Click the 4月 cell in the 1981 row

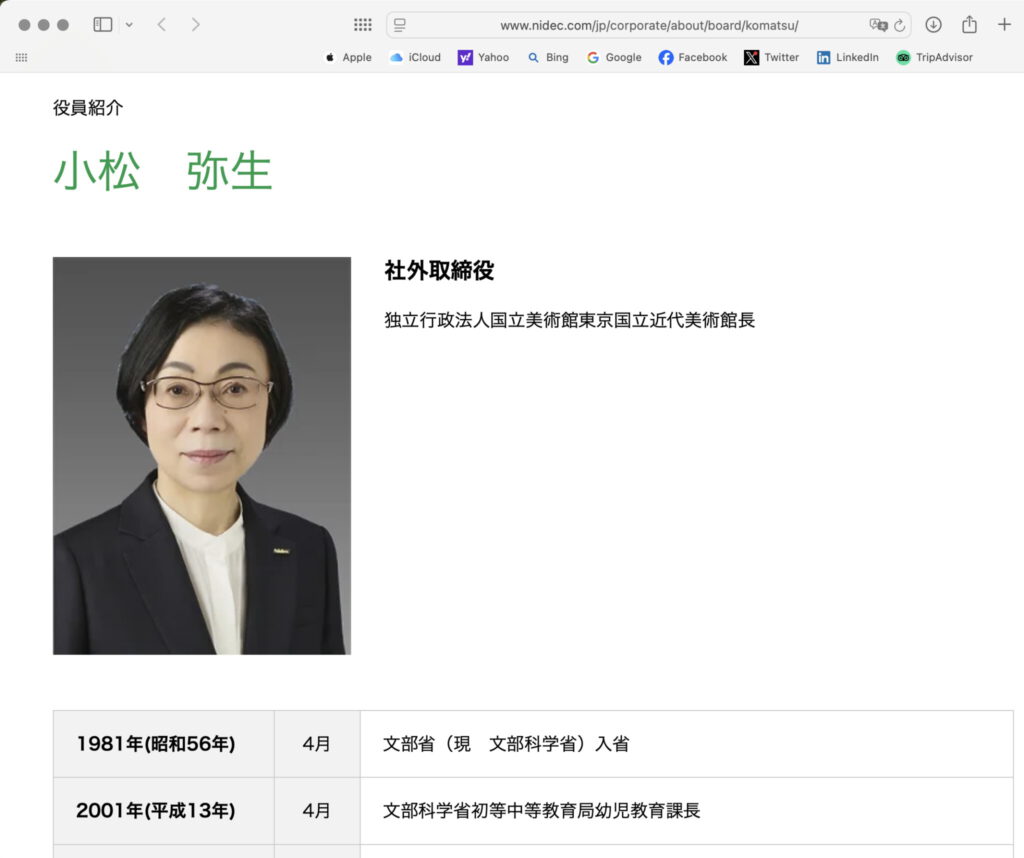tap(317, 744)
